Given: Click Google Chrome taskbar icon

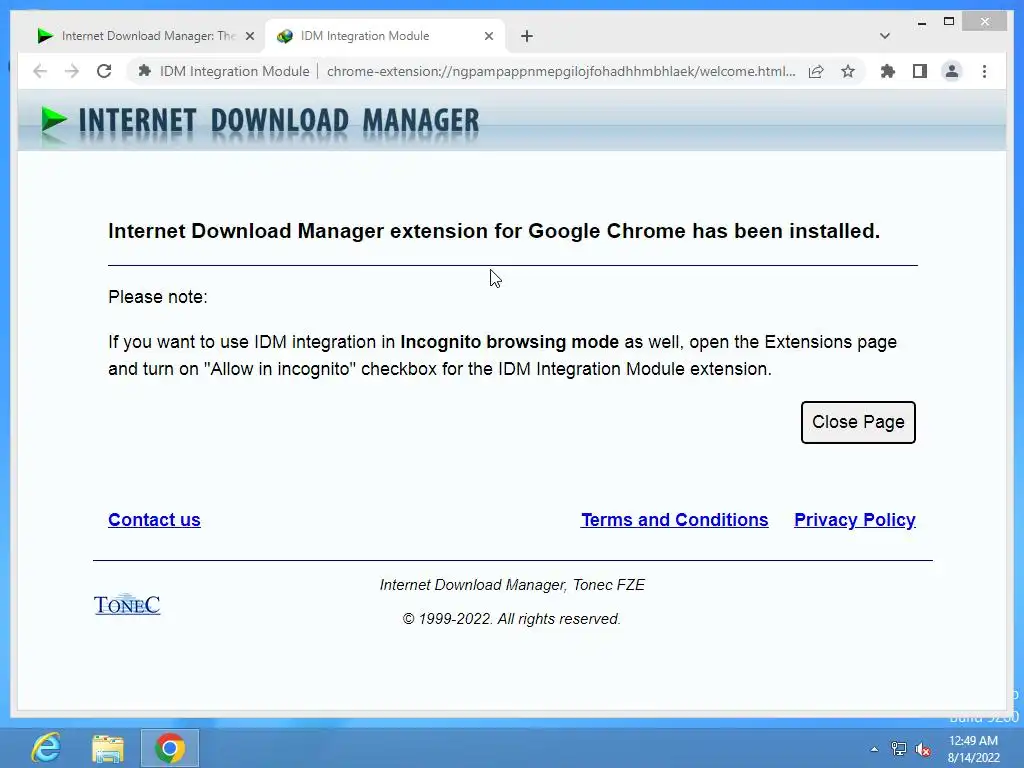Looking at the screenshot, I should pos(170,748).
